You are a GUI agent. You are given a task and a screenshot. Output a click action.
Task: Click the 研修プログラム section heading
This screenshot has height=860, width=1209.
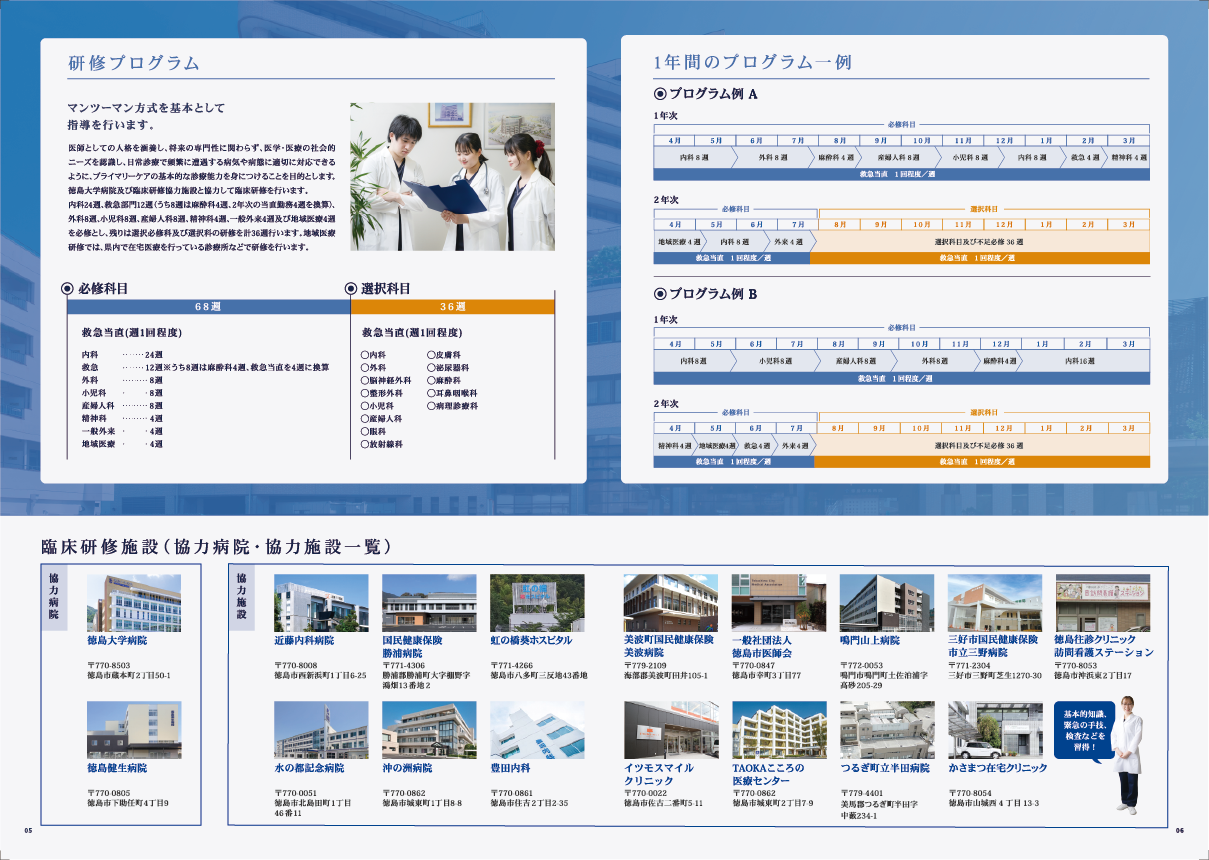[133, 63]
